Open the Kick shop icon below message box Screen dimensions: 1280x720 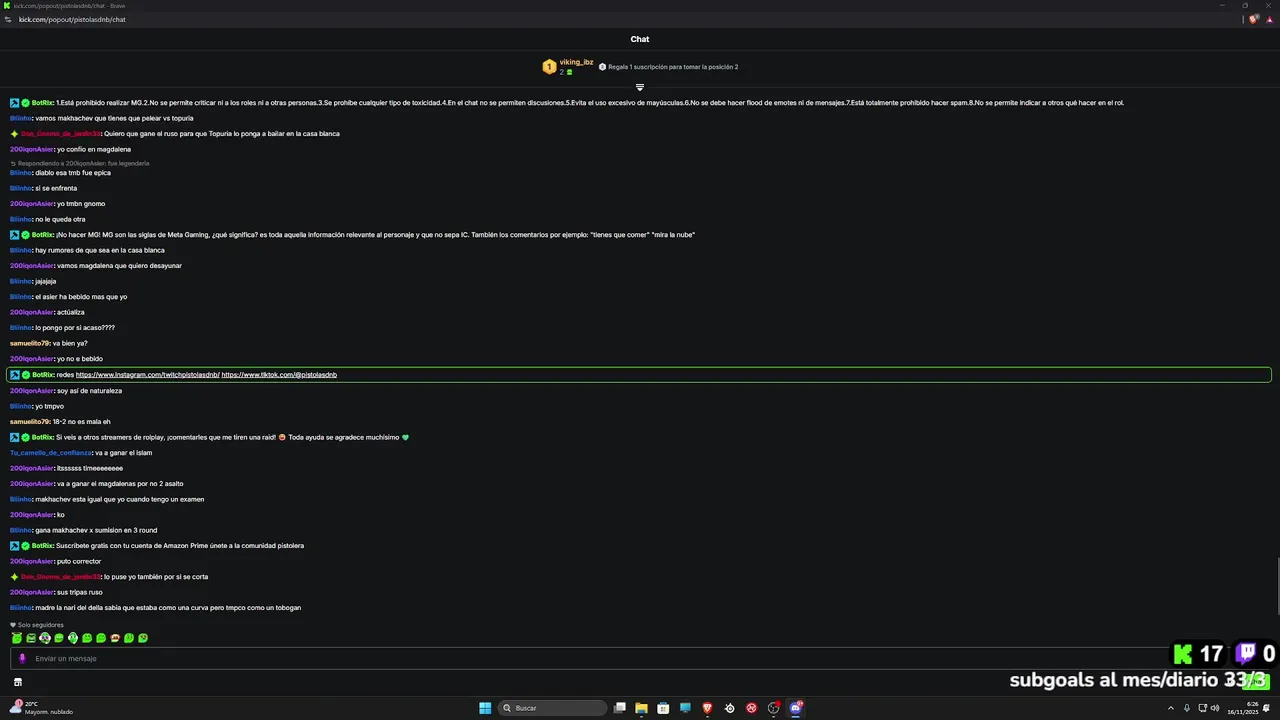[x=17, y=682]
